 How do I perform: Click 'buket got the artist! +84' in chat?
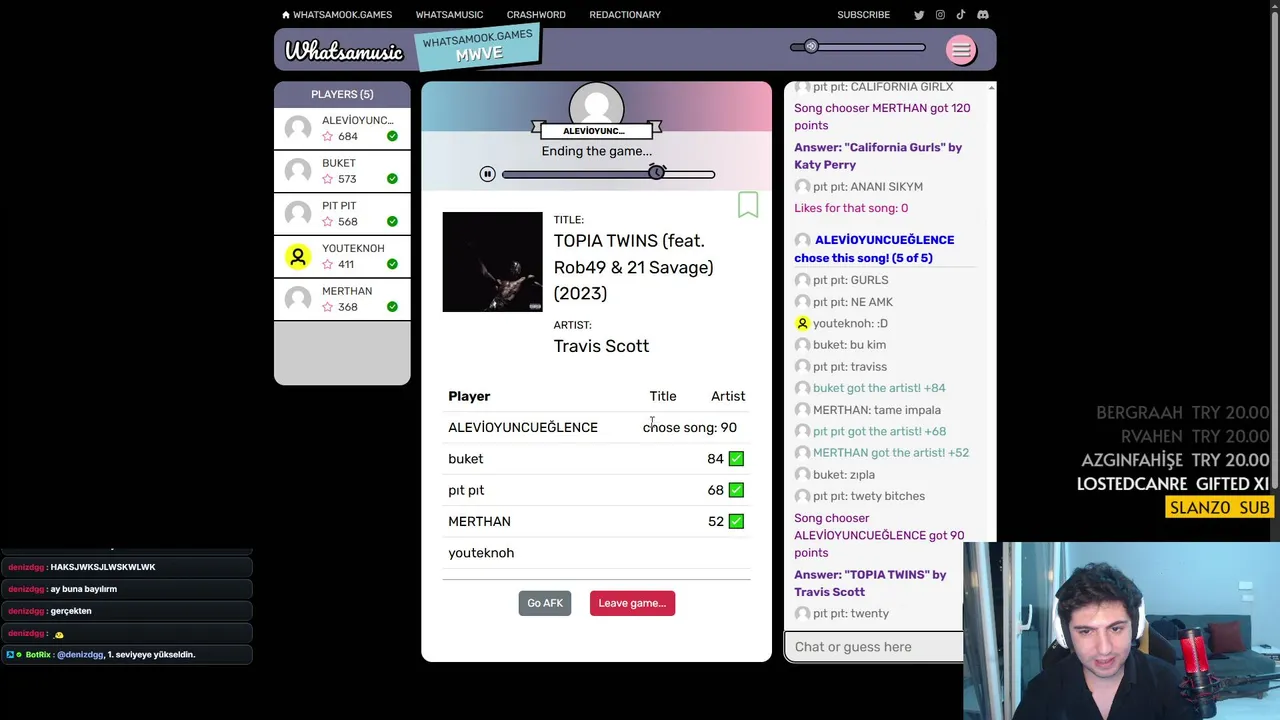pos(879,388)
